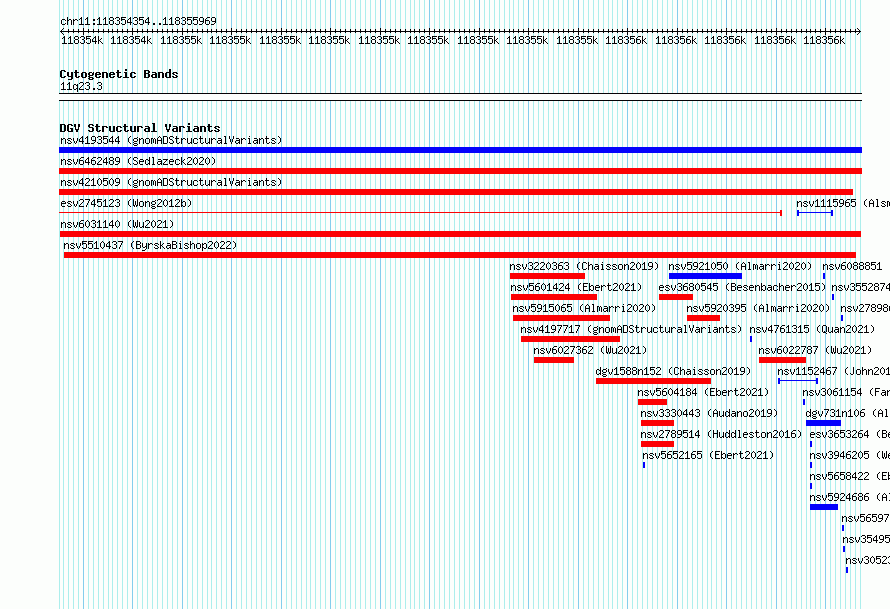Open nsv4197717 (gnomADStructuralVariants) label

(631, 329)
